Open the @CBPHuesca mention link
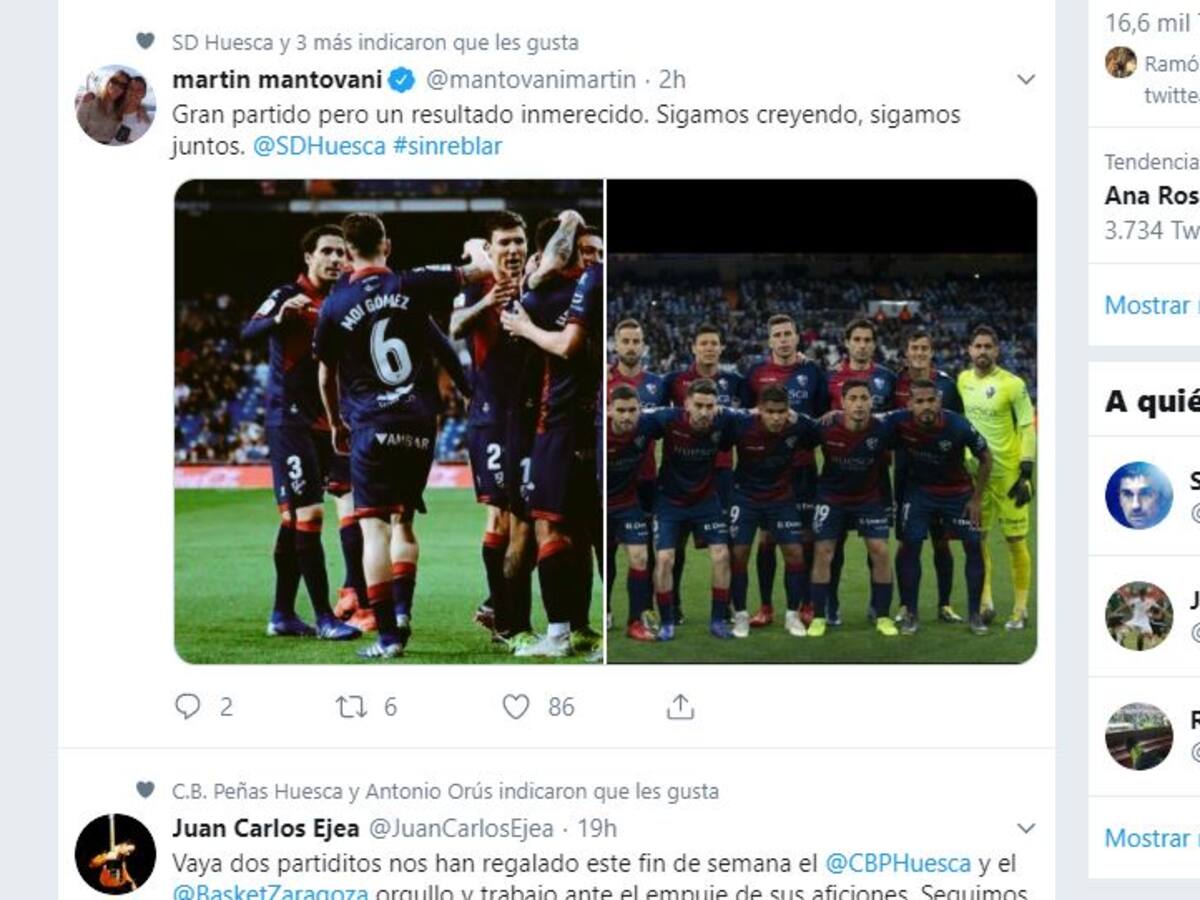 pos(898,863)
